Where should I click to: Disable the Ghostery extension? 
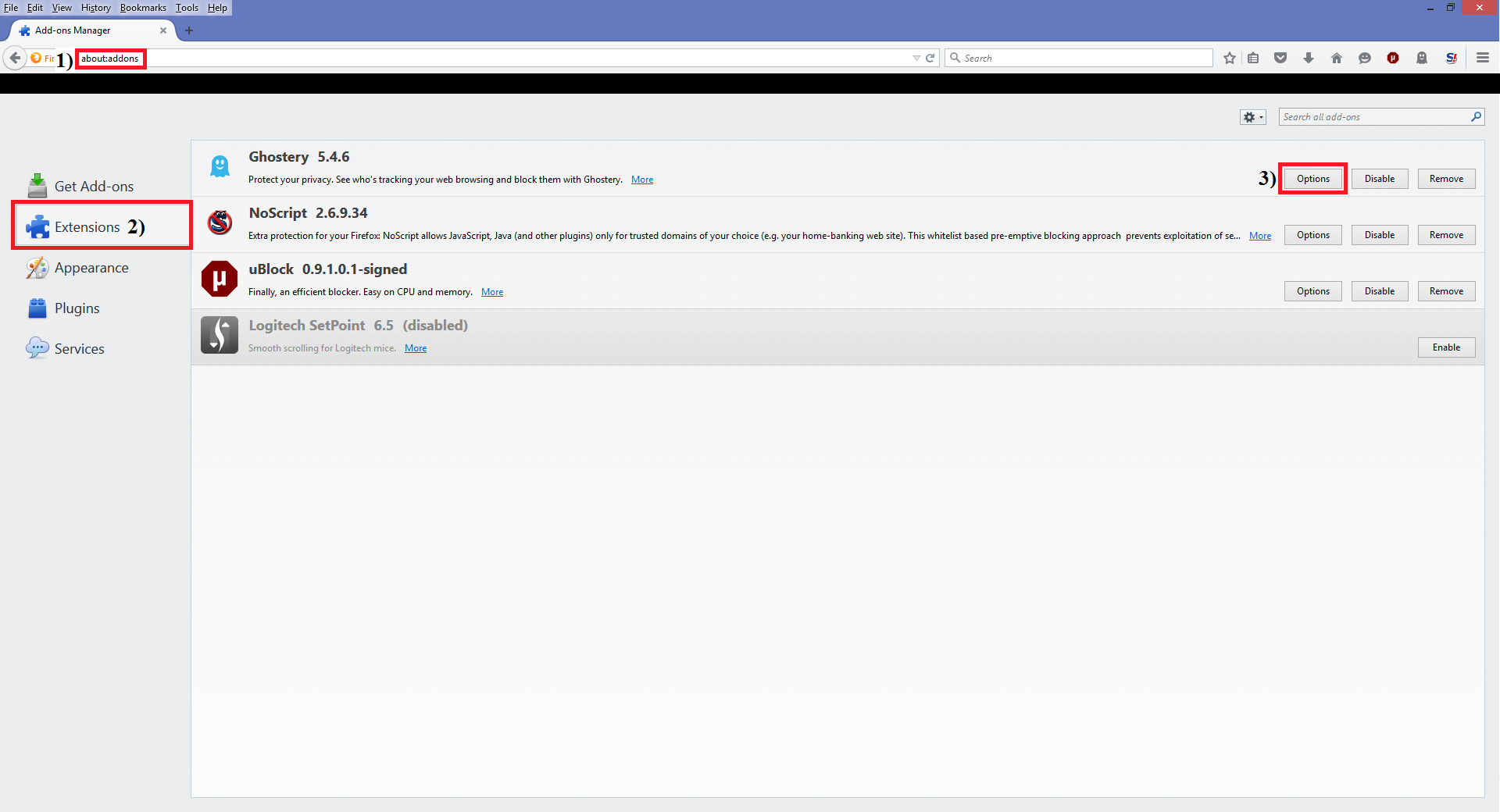(1379, 179)
